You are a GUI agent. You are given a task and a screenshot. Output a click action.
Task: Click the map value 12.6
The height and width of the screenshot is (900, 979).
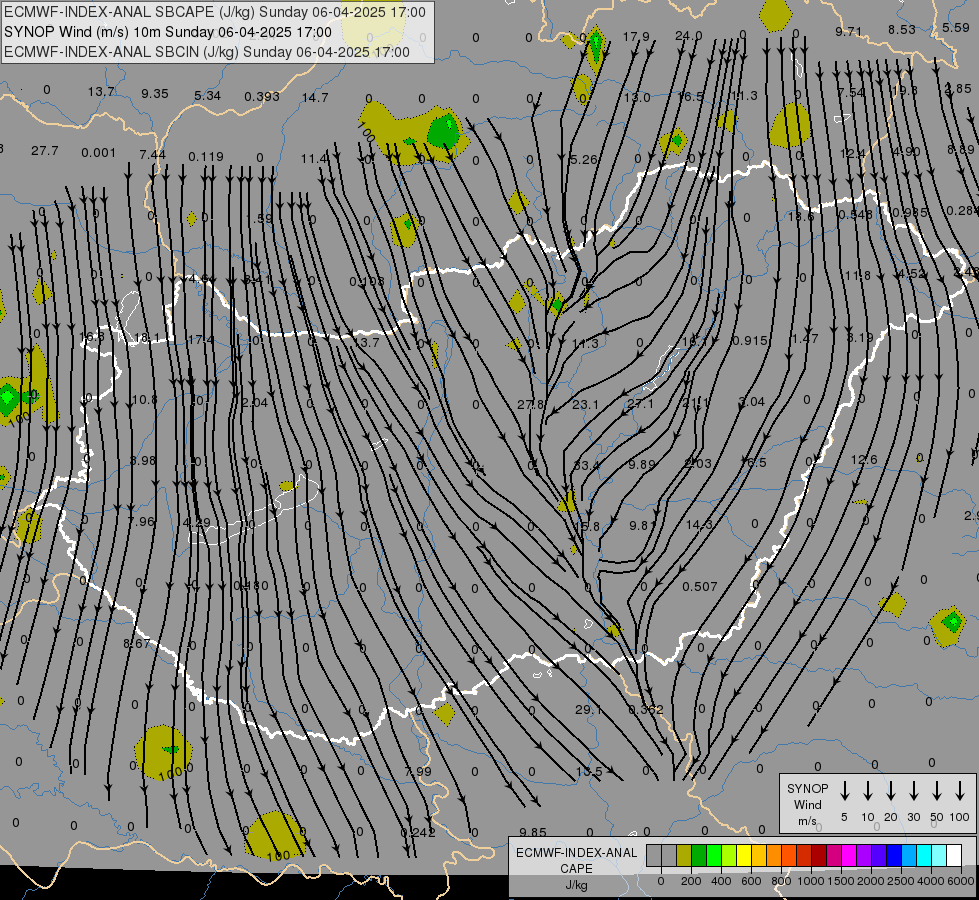coord(864,460)
